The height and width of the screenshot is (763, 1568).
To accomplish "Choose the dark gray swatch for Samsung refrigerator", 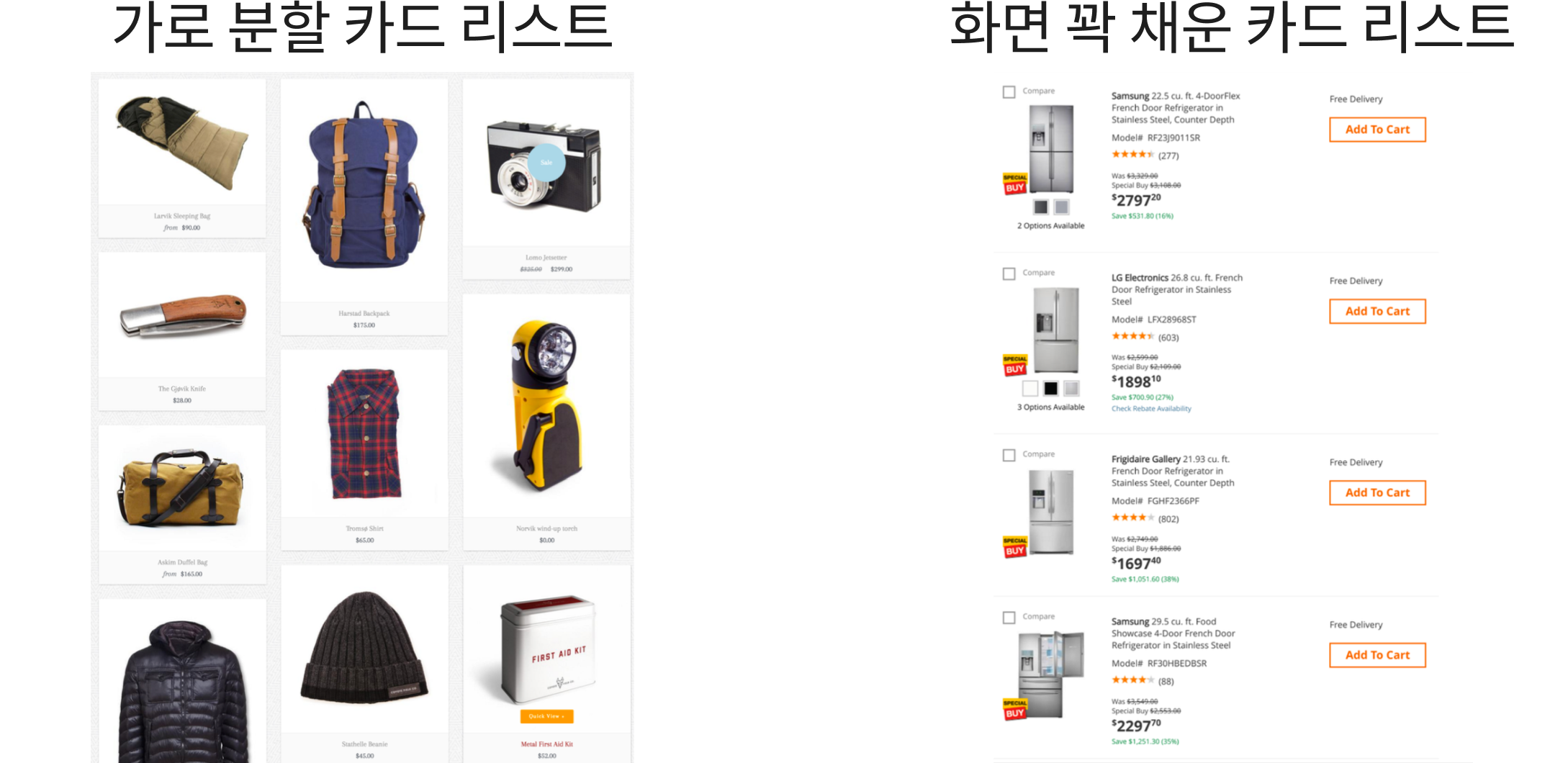I will coord(1041,207).
